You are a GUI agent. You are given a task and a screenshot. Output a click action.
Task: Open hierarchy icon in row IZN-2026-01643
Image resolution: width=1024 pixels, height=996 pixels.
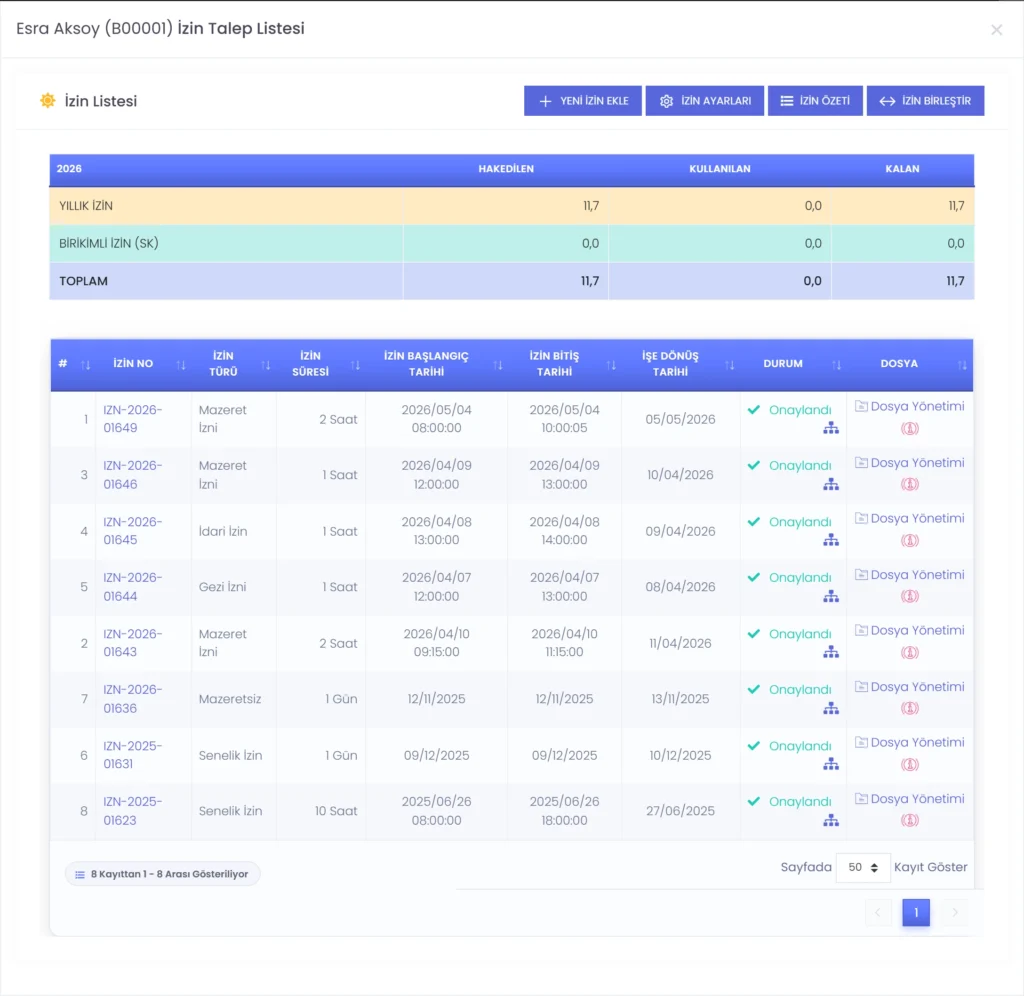[831, 652]
